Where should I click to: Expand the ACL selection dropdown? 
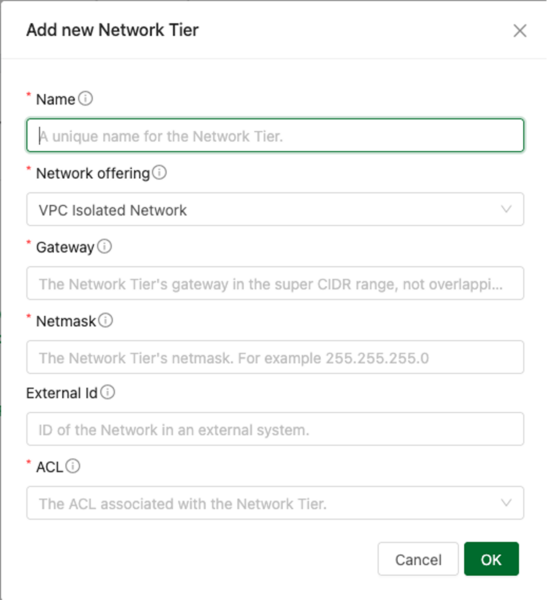pyautogui.click(x=275, y=503)
